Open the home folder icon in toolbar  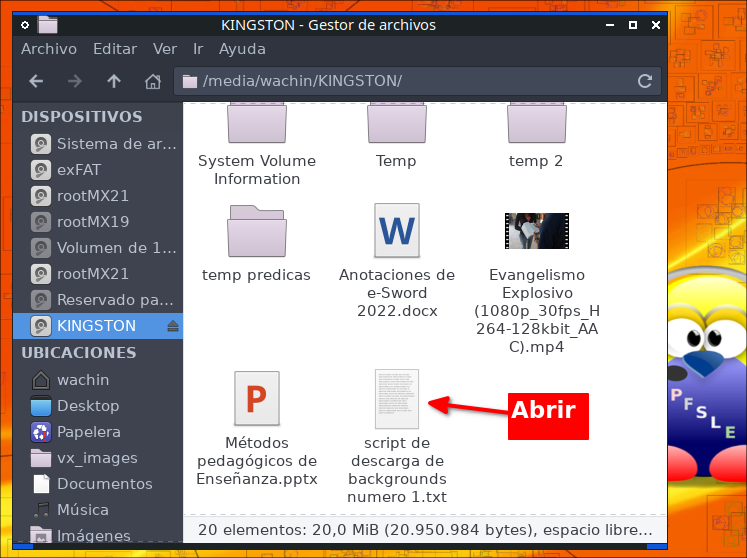point(153,81)
